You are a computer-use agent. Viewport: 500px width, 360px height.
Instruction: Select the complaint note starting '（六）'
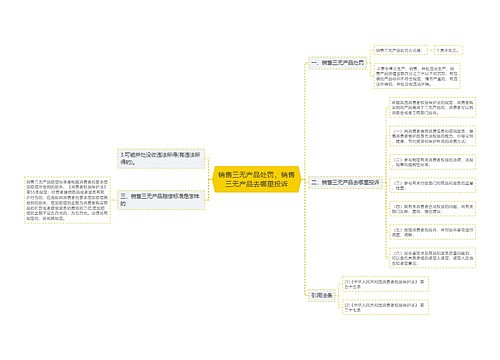tap(433, 258)
